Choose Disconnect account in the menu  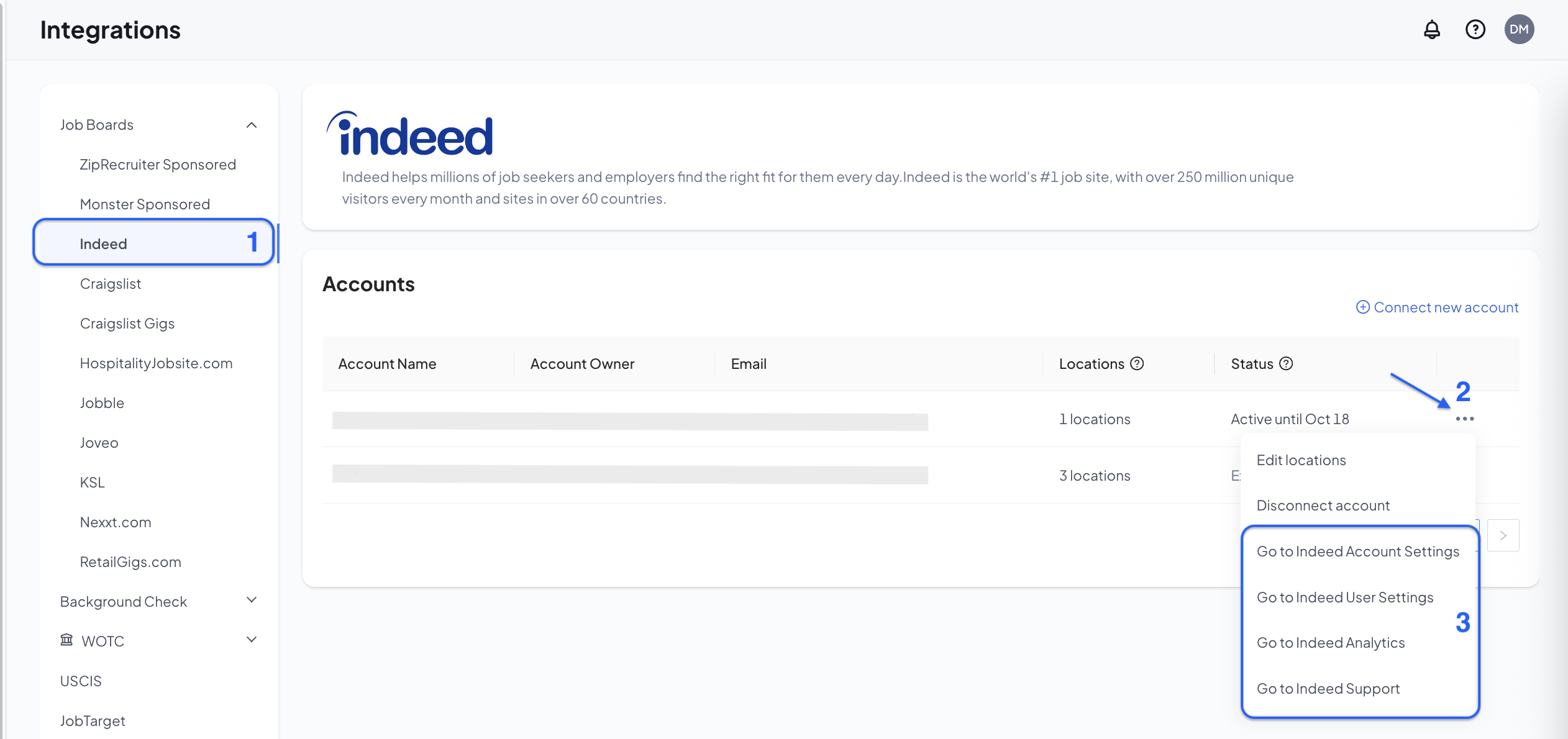(x=1323, y=506)
